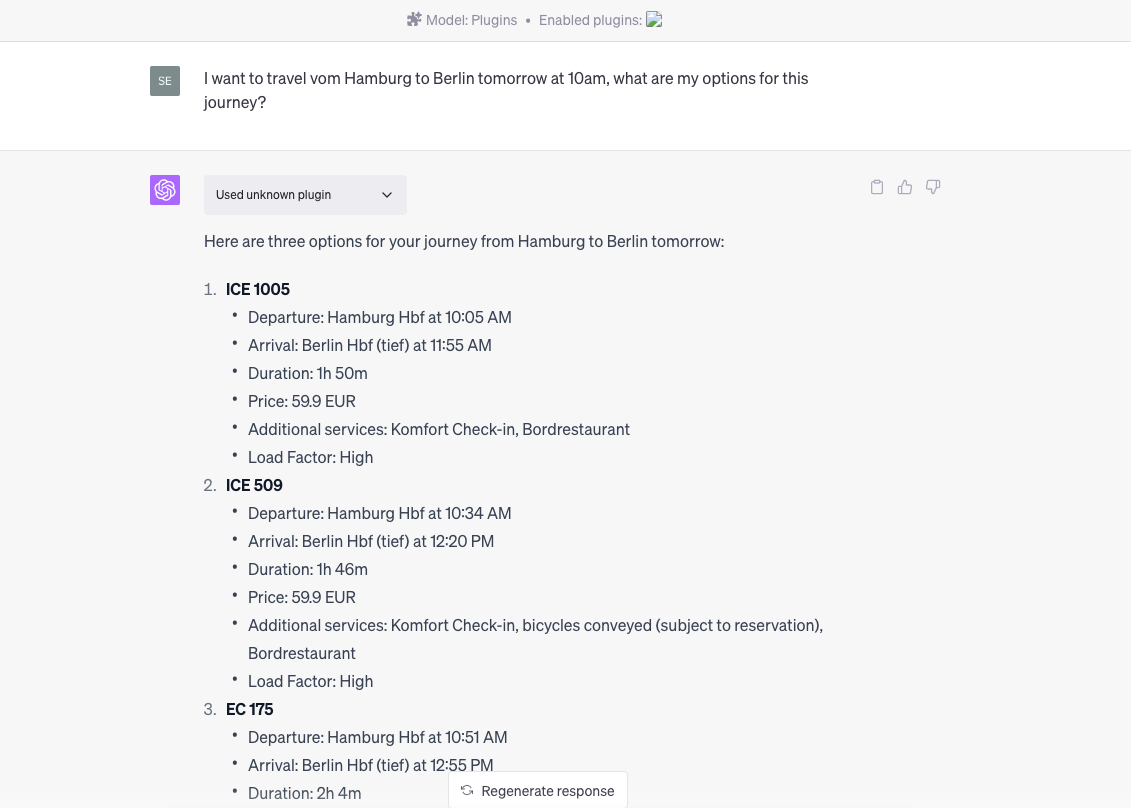Click the 'Here are three options' intro line
The width and height of the screenshot is (1131, 808).
[464, 241]
